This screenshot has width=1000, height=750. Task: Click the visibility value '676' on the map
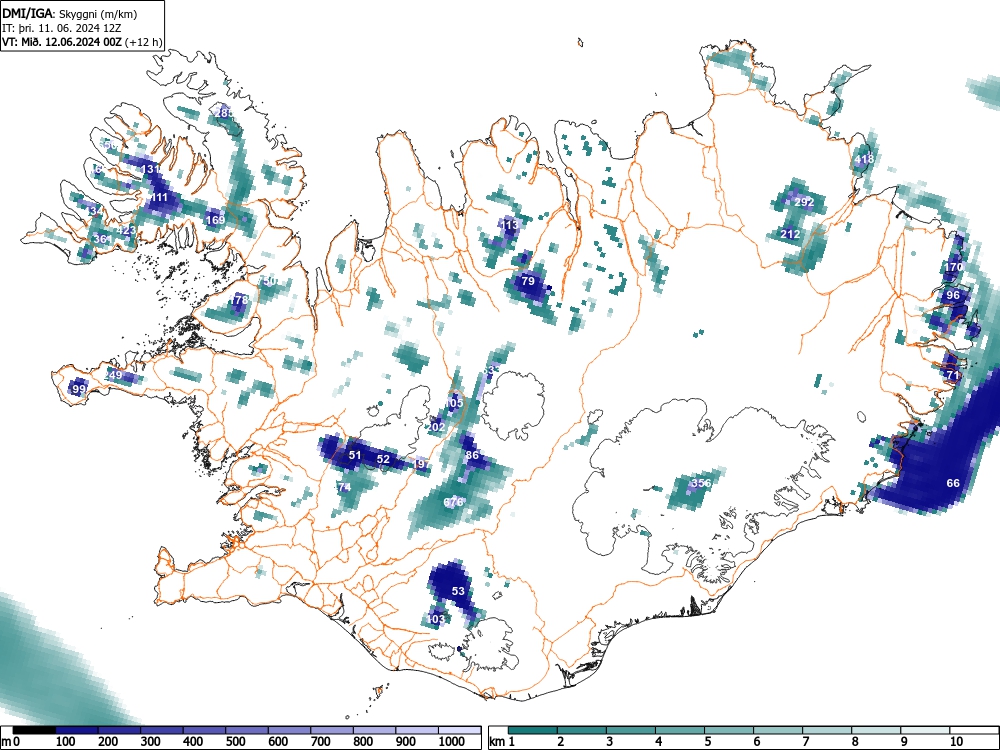tap(453, 502)
